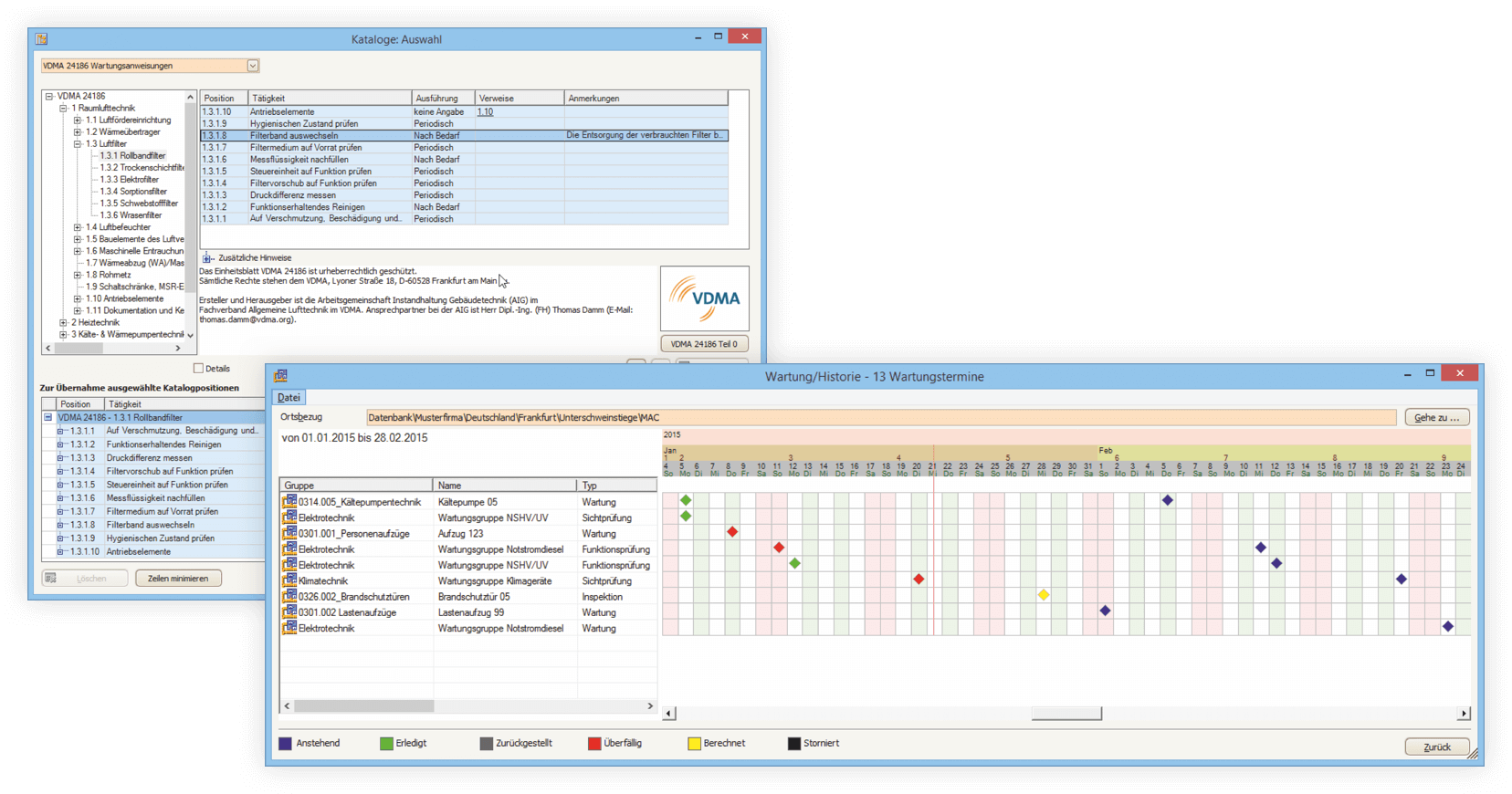Viewport: 1512px width, 794px height.
Task: Click the 1.10 Verweise link
Action: pos(485,112)
